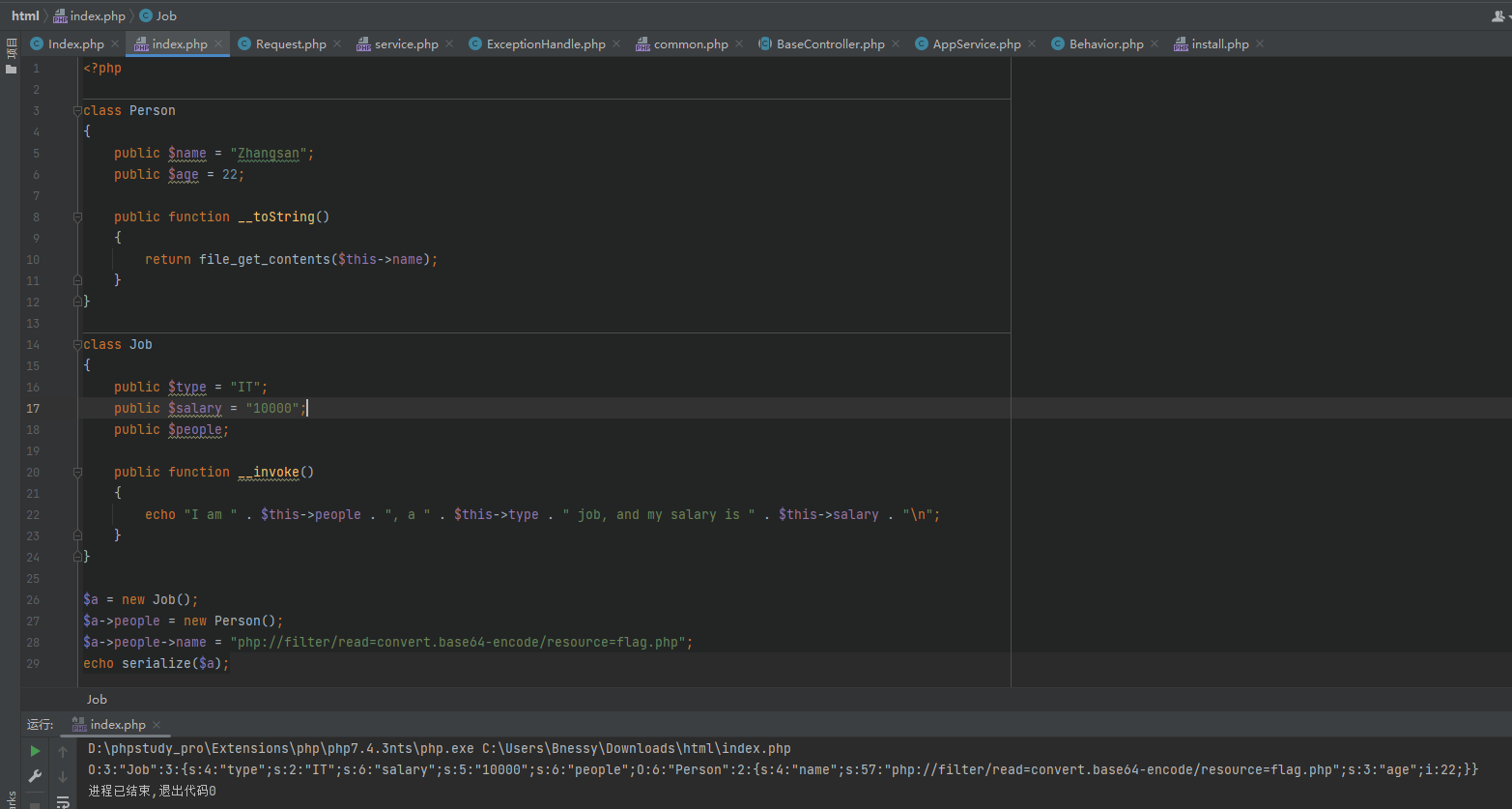Screen dimensions: 1512x809
Task: Rerun index.php with green play icon
Action: (x=35, y=751)
